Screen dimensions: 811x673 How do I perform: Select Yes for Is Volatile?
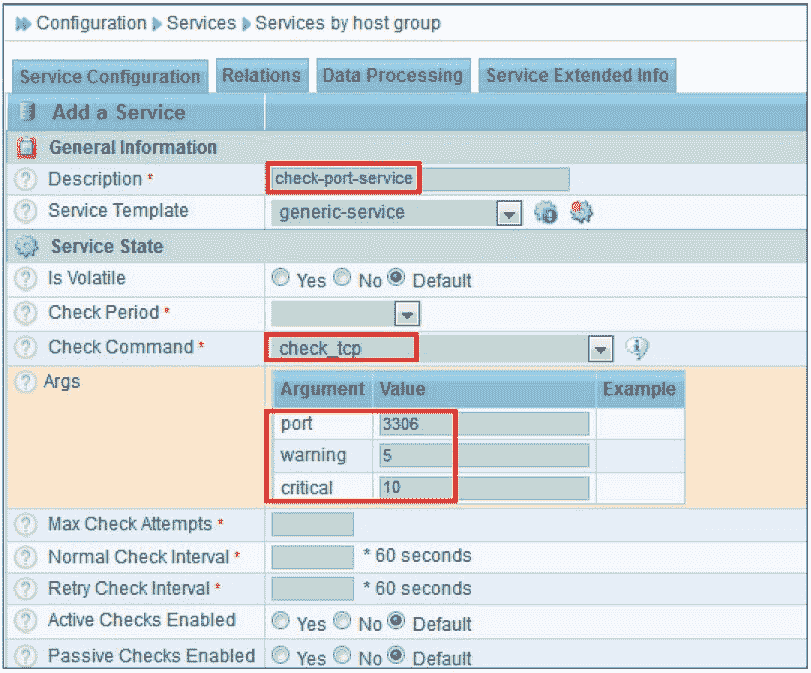pos(281,279)
